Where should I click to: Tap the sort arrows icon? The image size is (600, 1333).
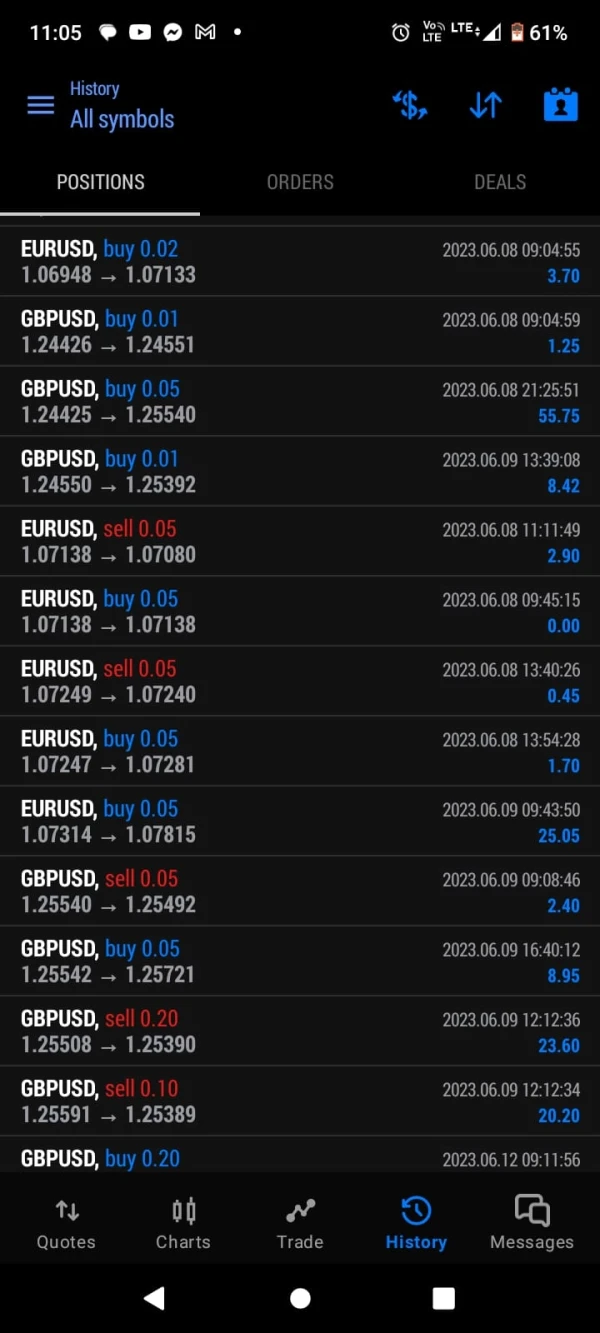pyautogui.click(x=485, y=105)
